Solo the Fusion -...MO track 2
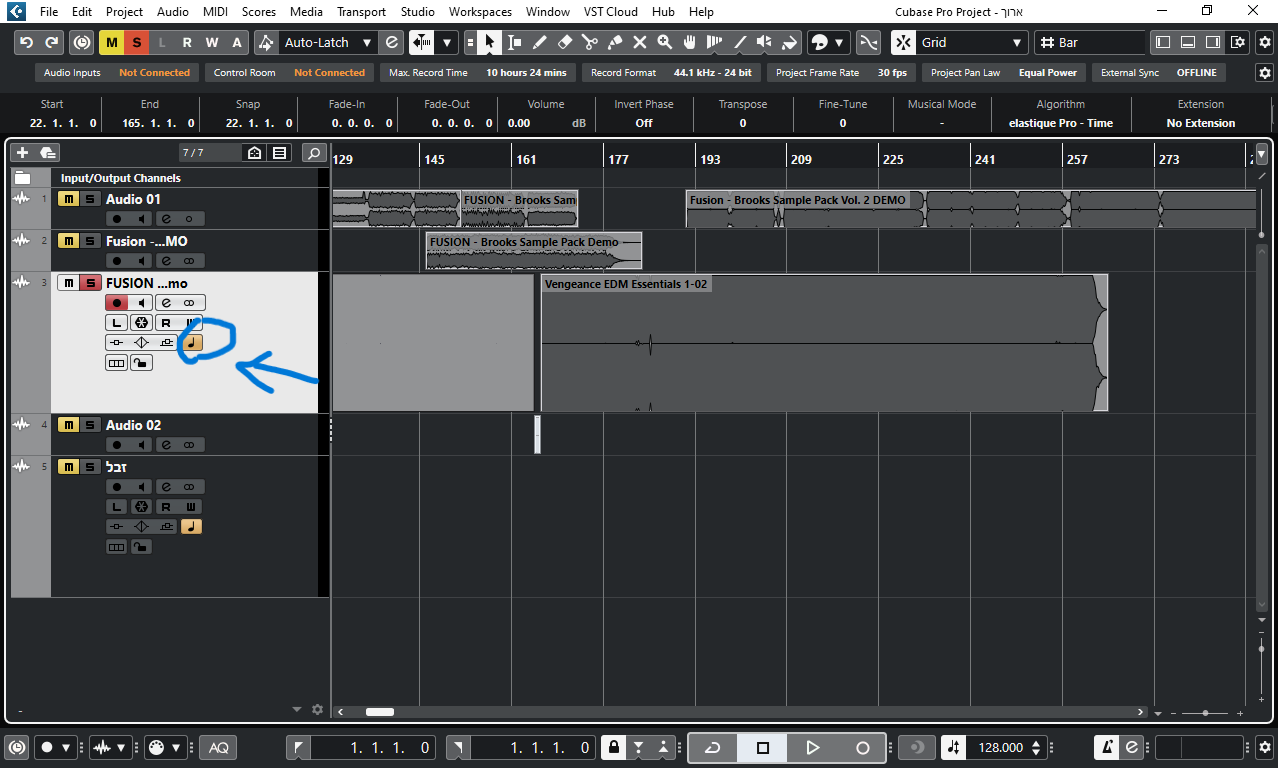This screenshot has height=768, width=1278. pyautogui.click(x=90, y=241)
